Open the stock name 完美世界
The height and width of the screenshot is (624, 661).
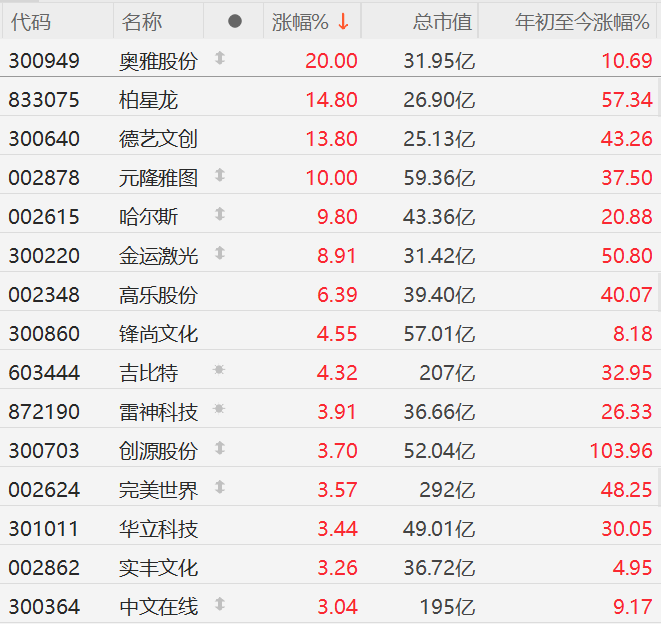pos(158,490)
